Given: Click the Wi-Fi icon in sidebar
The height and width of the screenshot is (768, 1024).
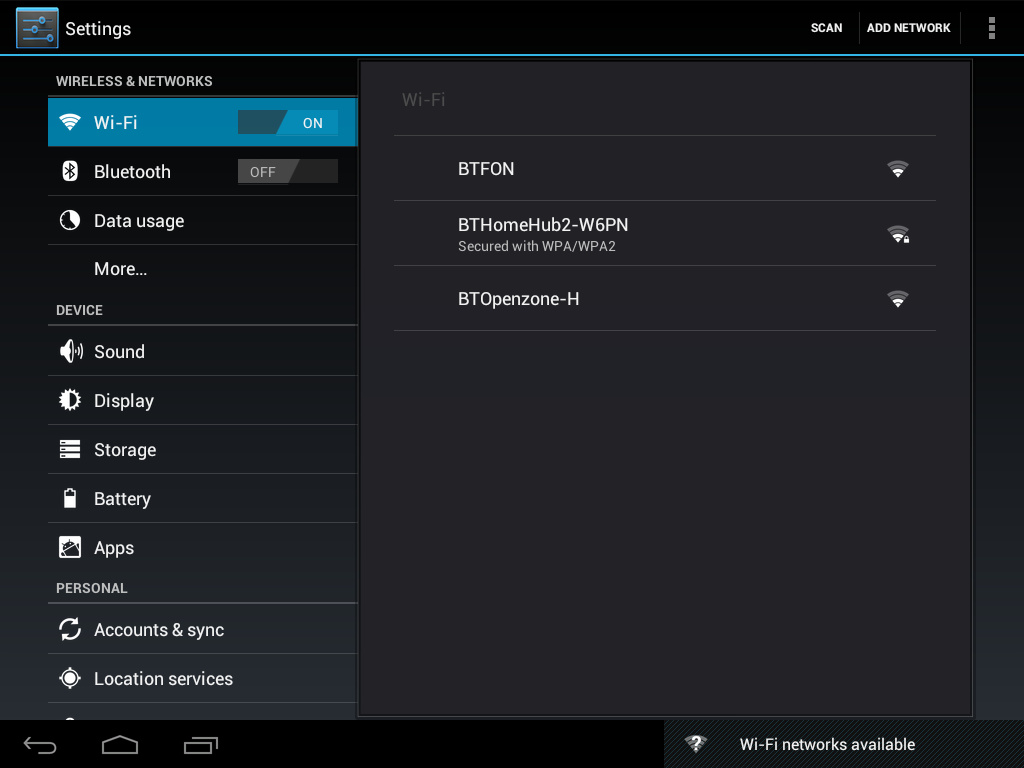Looking at the screenshot, I should (70, 122).
